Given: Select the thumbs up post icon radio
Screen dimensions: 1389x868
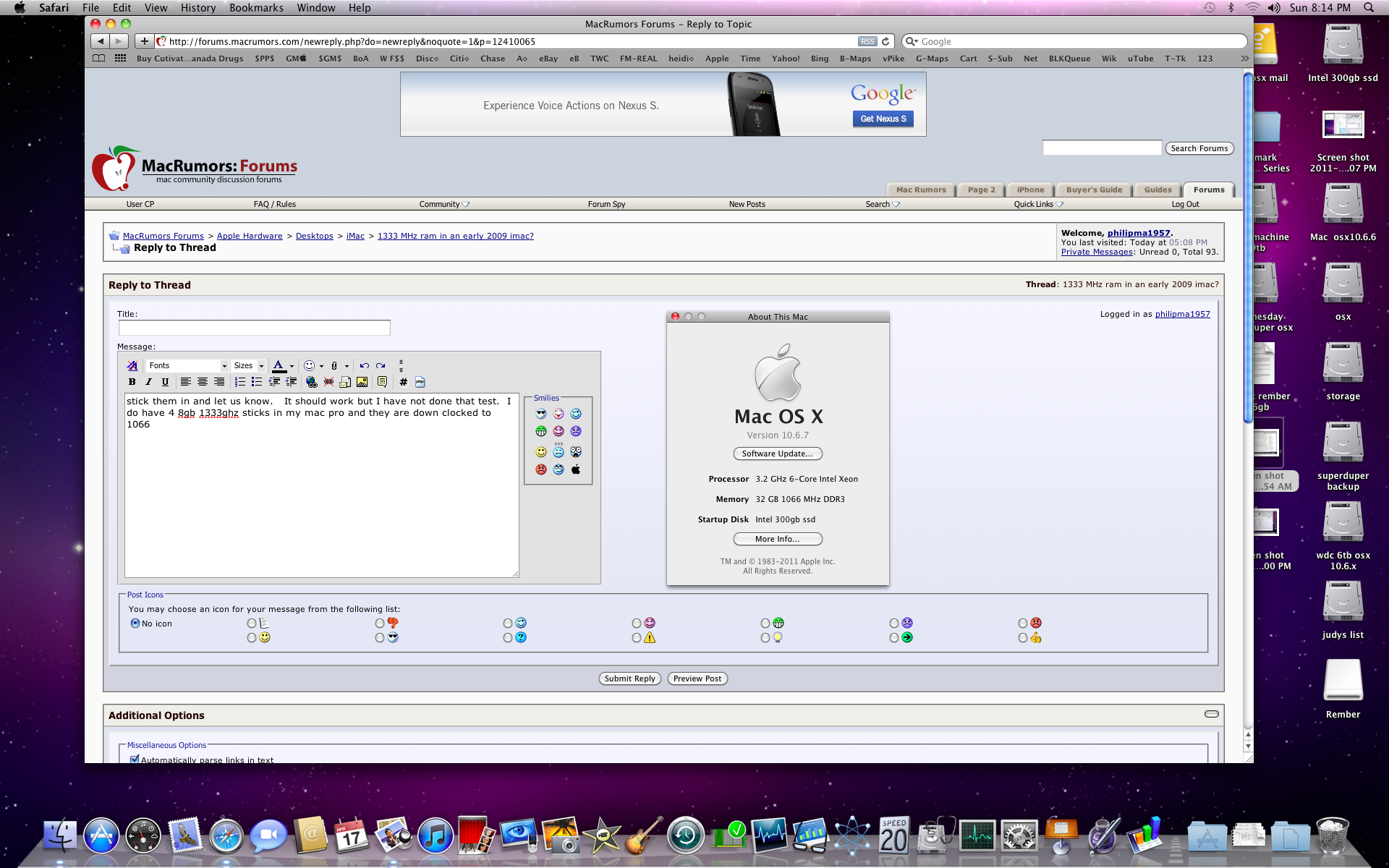Looking at the screenshot, I should 1023,638.
